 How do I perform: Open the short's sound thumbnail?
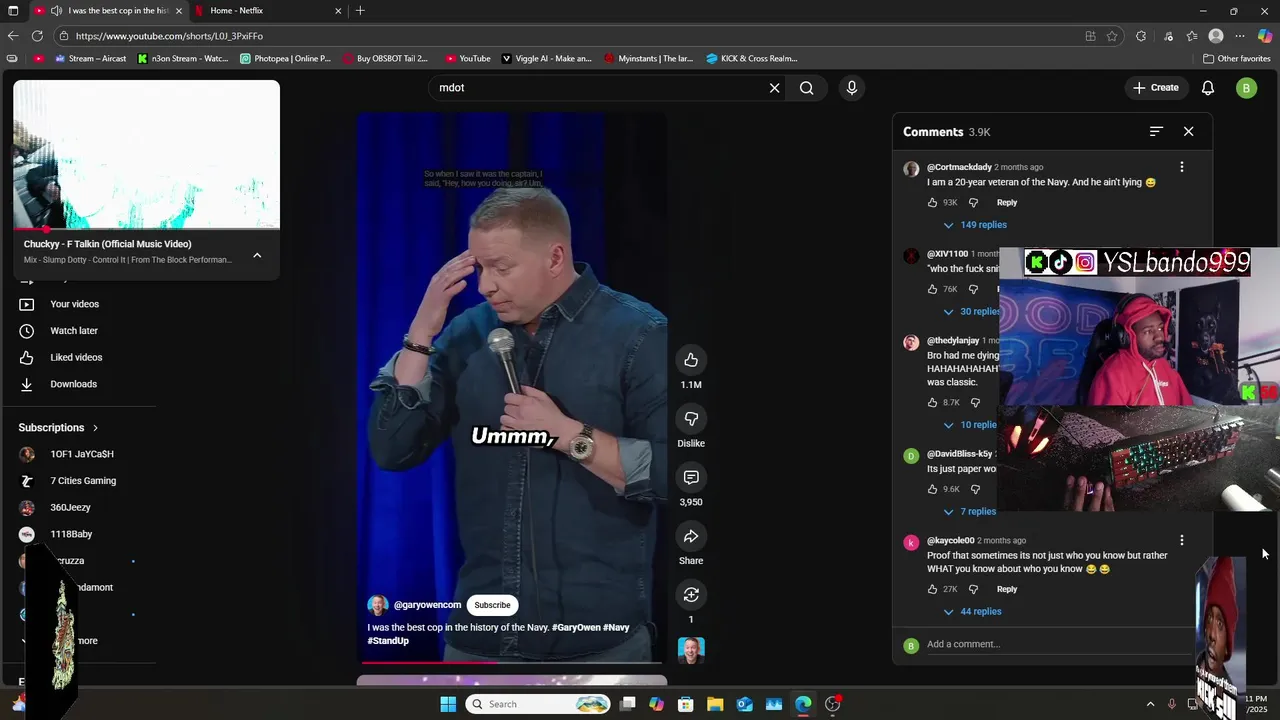click(x=691, y=650)
